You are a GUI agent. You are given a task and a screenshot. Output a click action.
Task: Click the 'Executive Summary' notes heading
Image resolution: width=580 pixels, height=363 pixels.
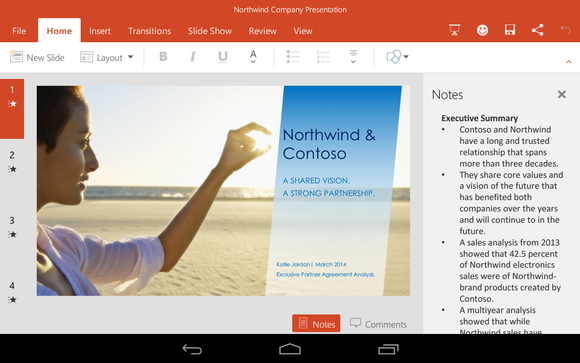pos(479,118)
